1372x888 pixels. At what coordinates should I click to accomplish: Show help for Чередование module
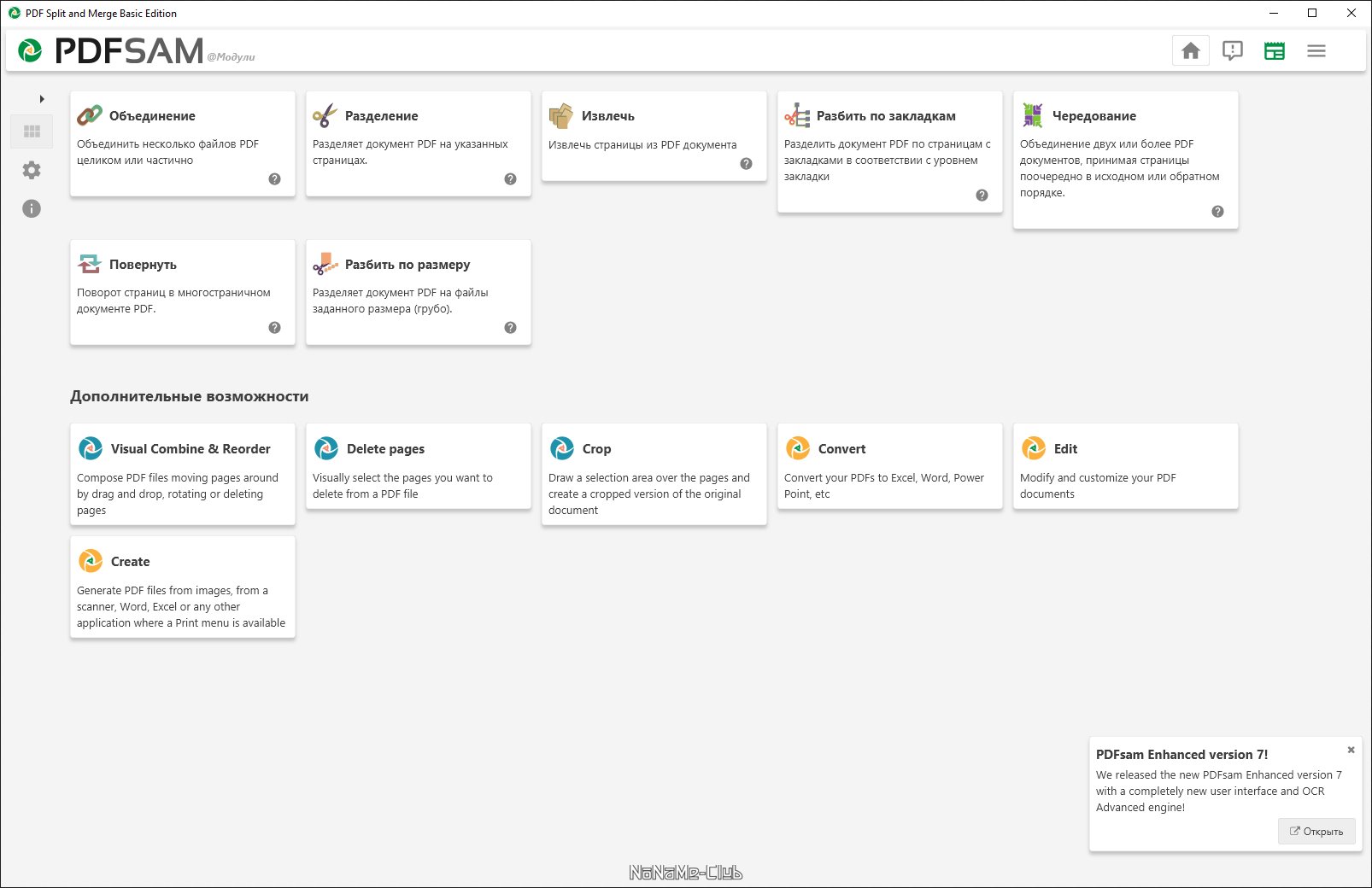(1217, 212)
